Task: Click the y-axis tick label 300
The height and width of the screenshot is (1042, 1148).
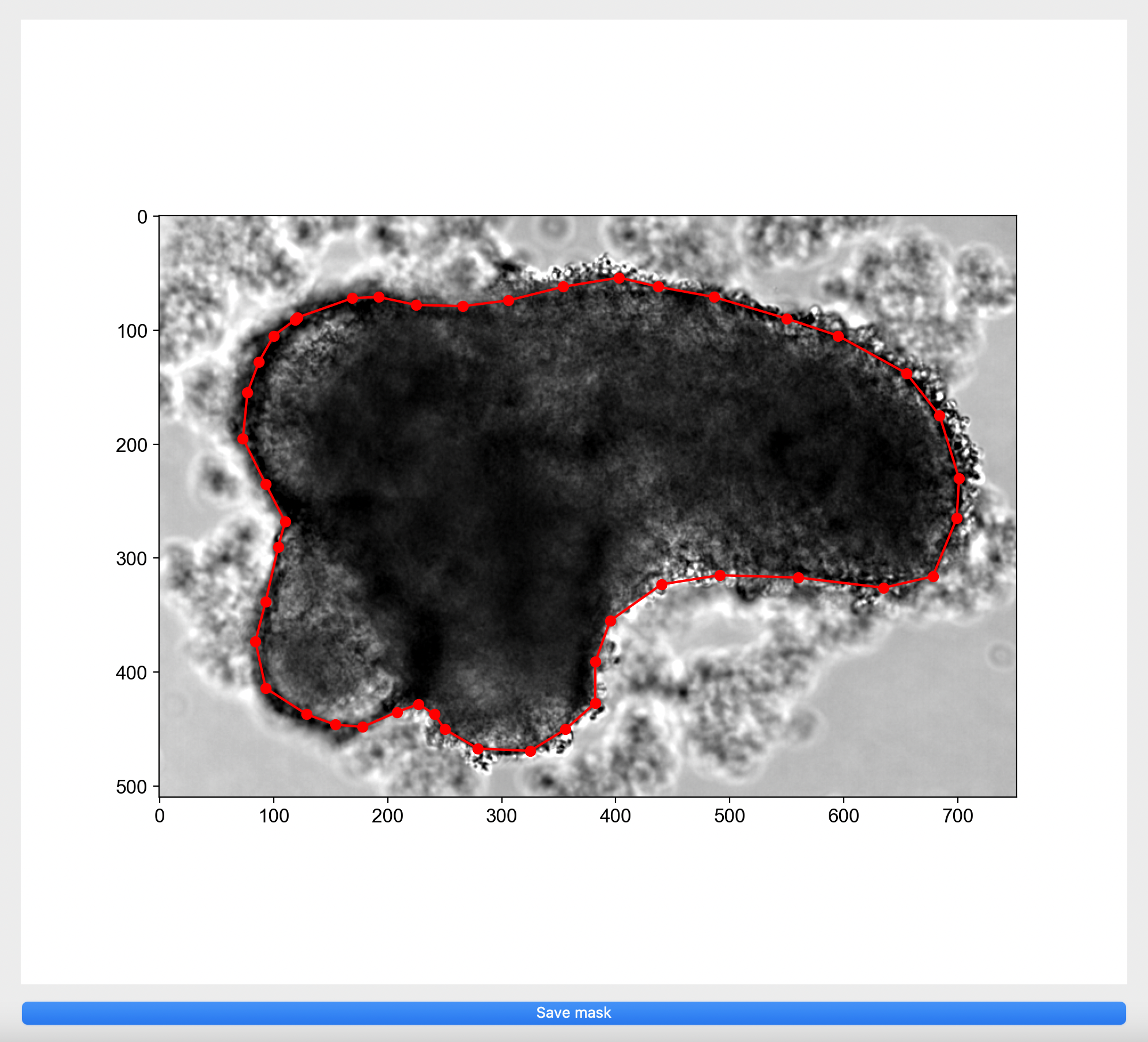Action: click(131, 558)
